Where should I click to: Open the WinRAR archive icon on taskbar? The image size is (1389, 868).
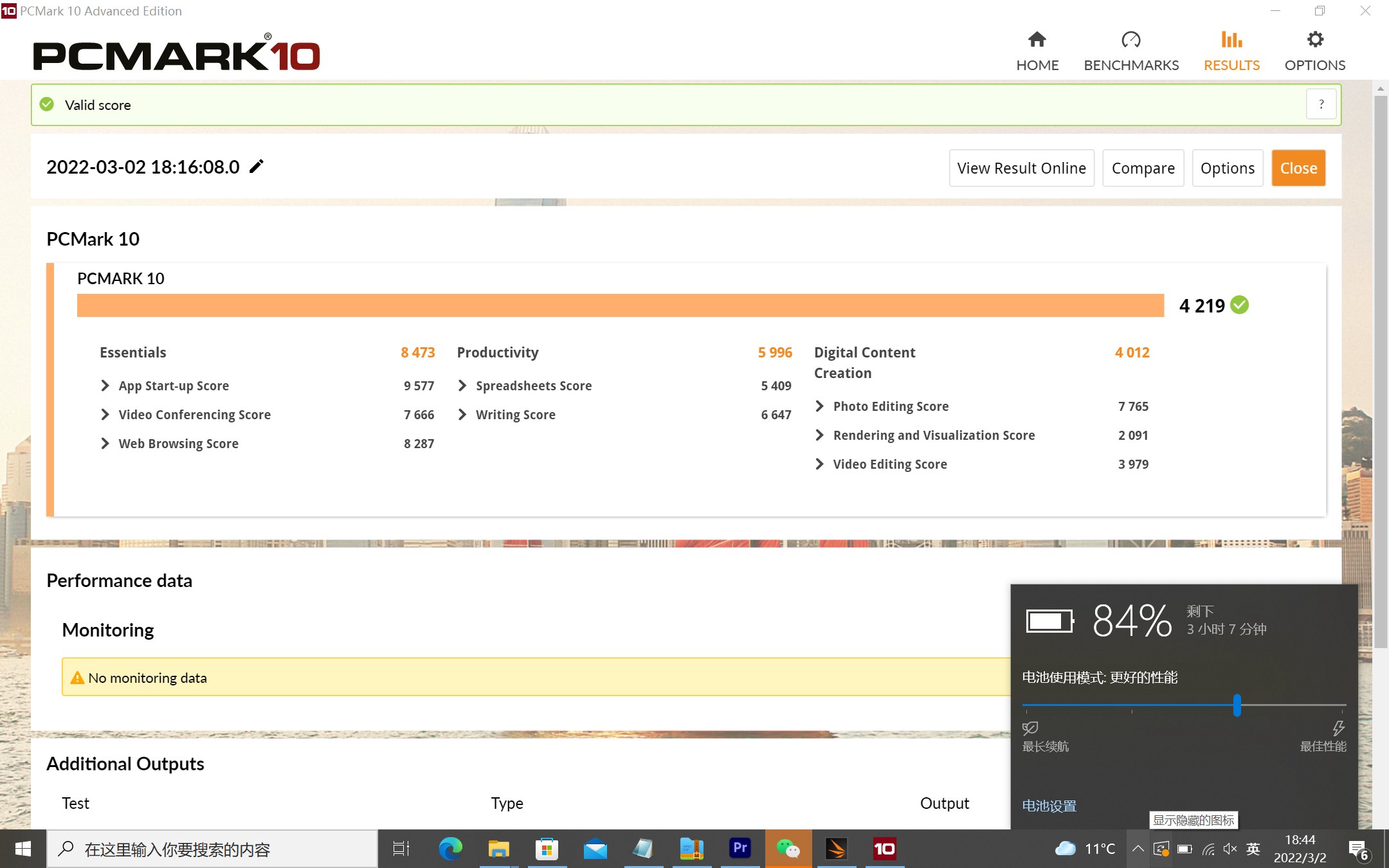pos(691,849)
